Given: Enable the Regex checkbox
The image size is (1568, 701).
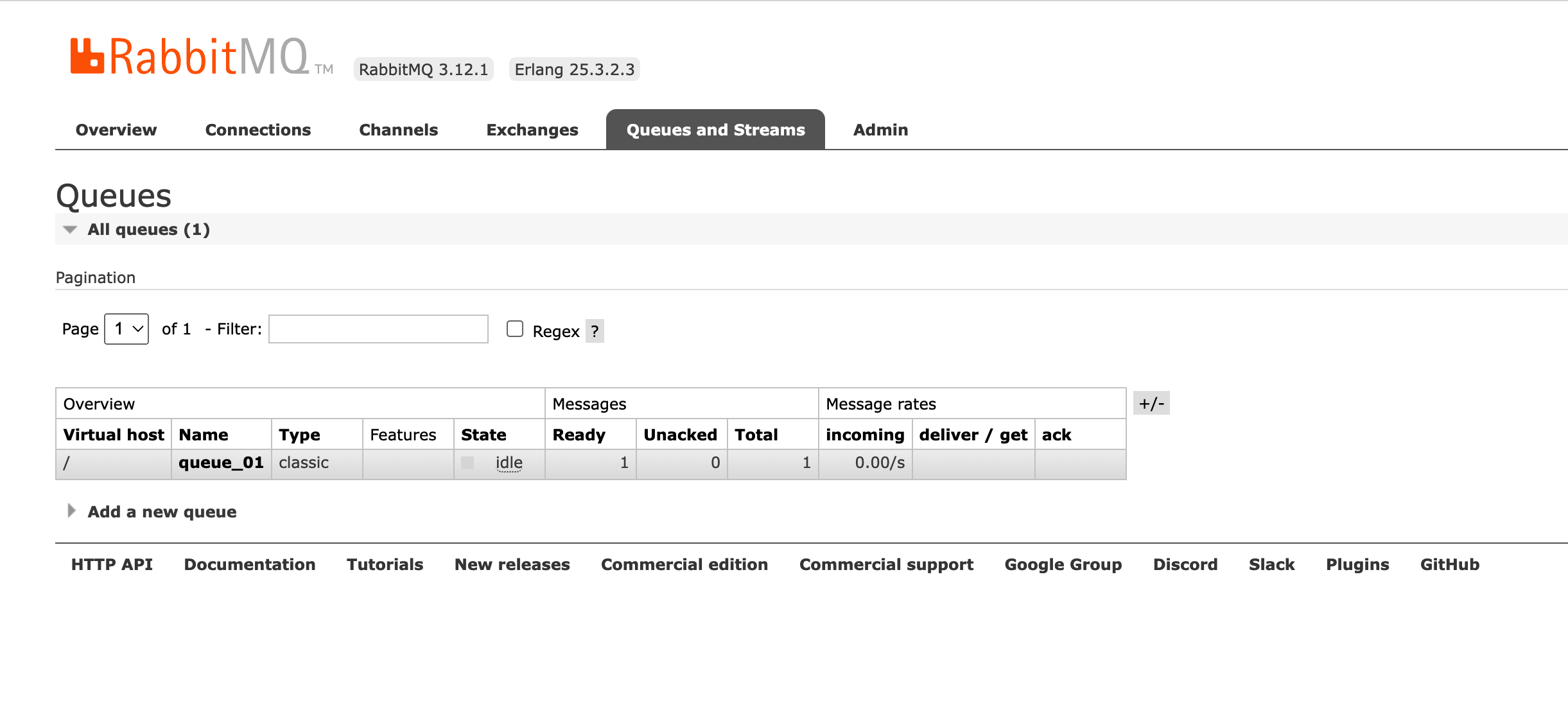Looking at the screenshot, I should tap(515, 329).
